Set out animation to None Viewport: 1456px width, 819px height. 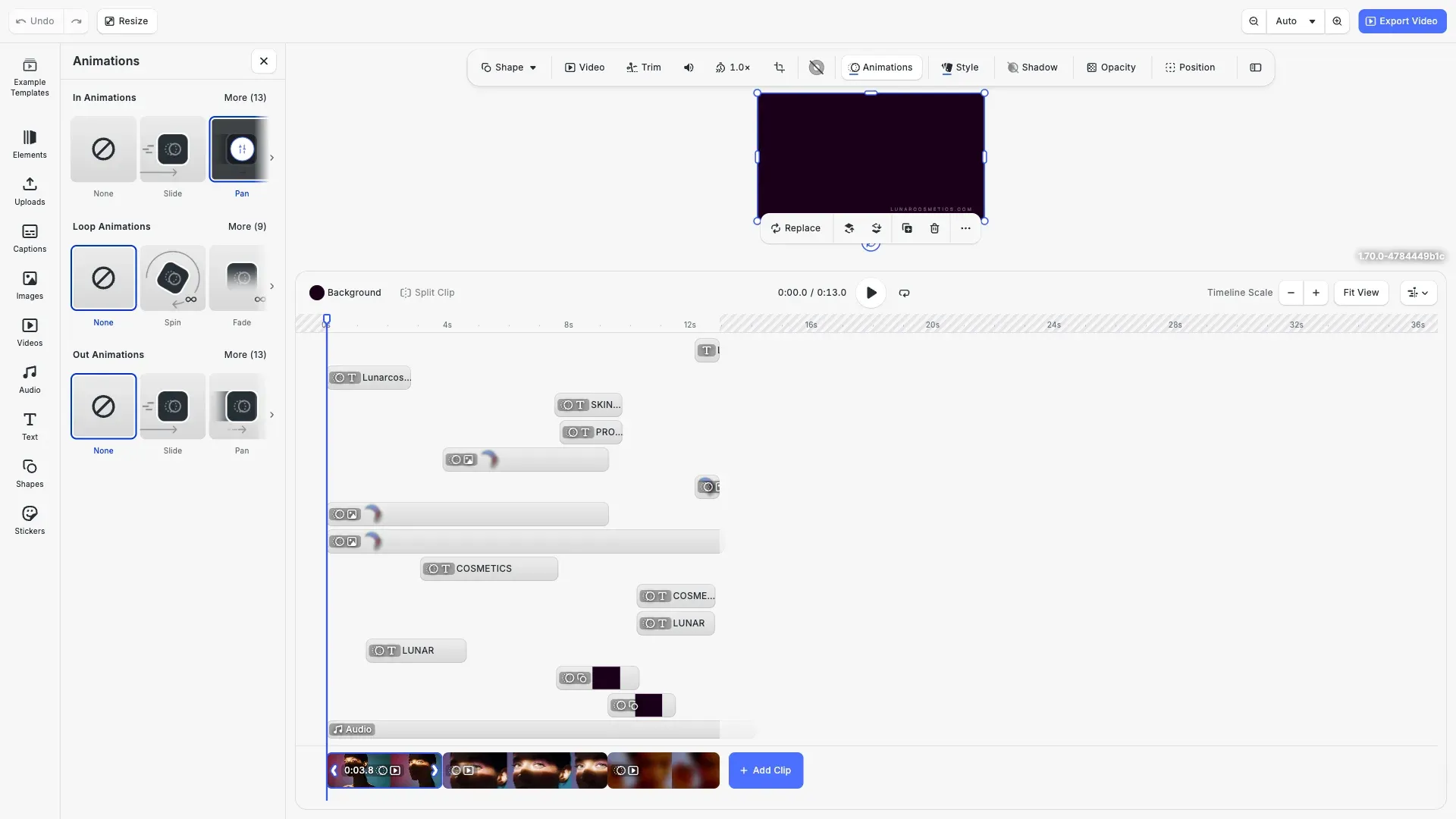tap(103, 406)
